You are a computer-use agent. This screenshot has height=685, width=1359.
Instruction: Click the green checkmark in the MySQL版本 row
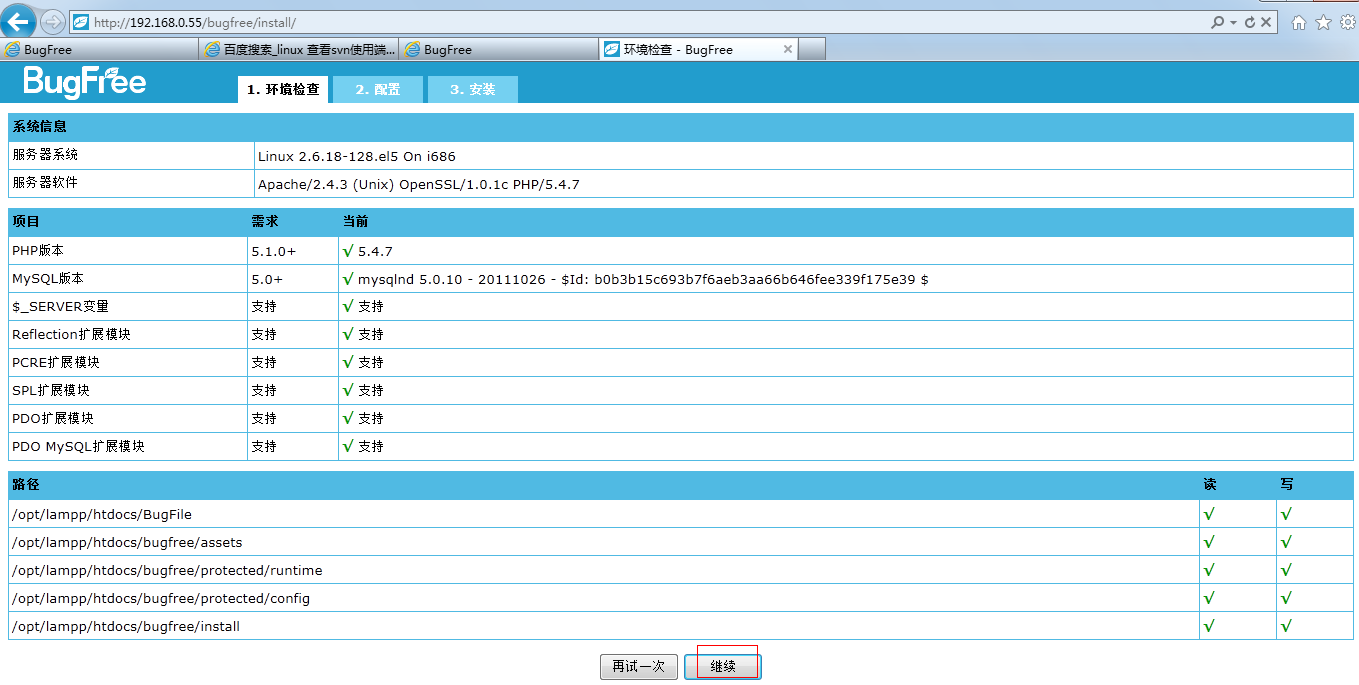click(x=348, y=278)
